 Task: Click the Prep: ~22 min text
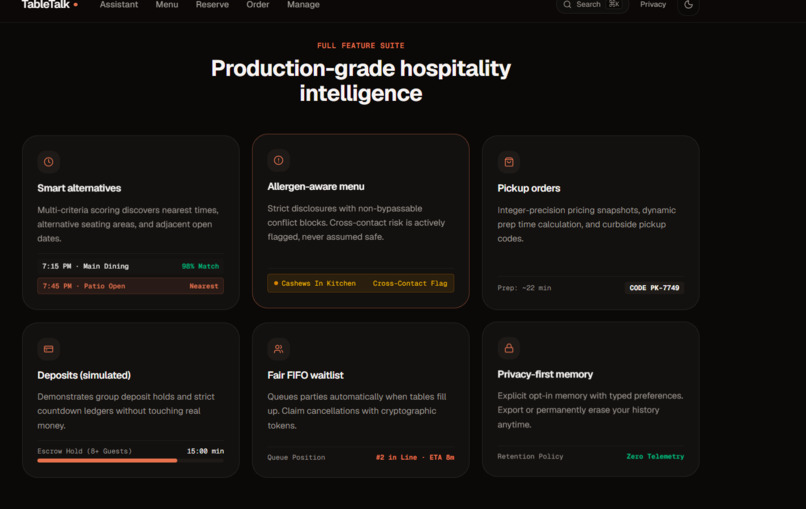[524, 288]
